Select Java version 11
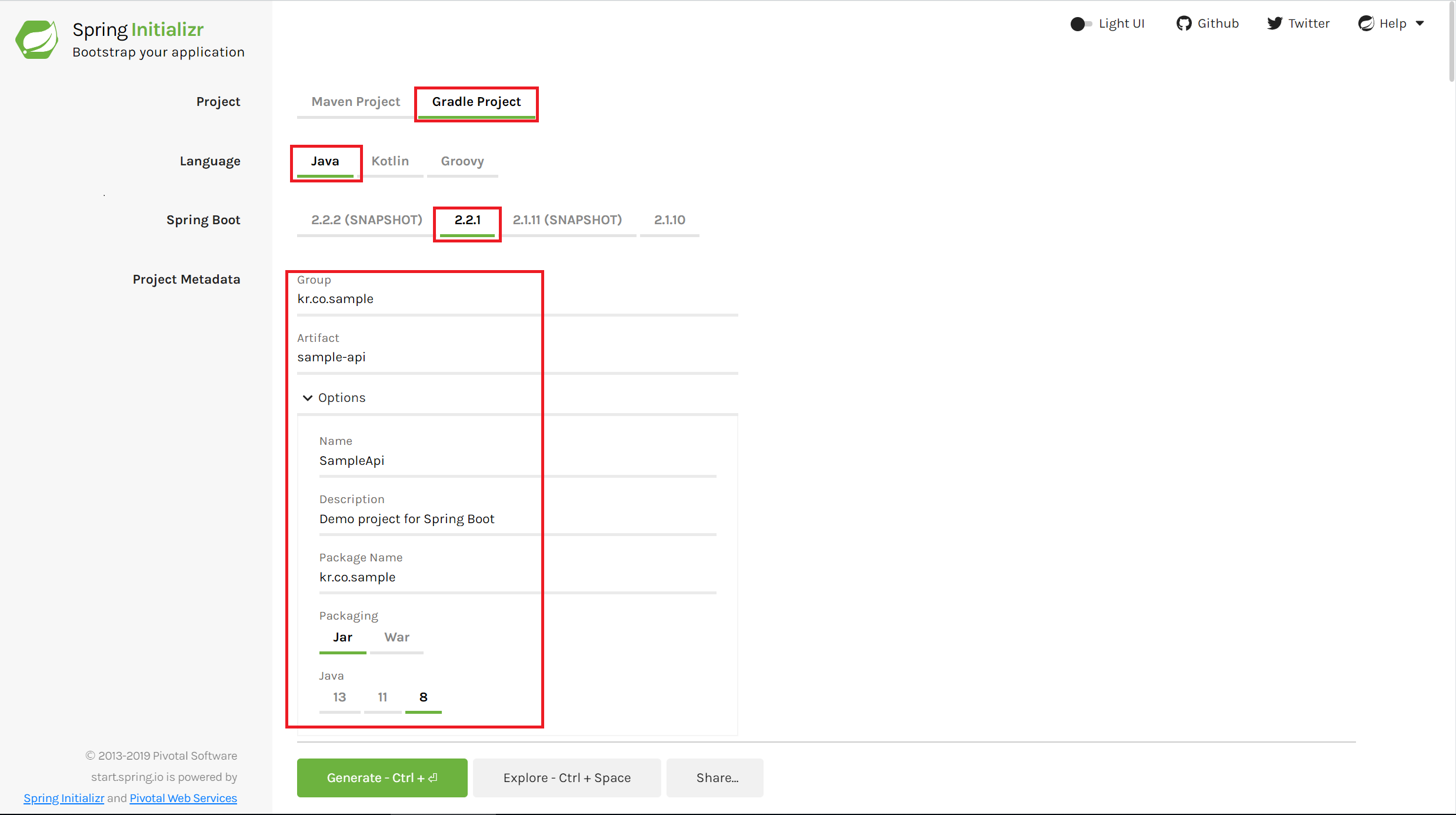1456x815 pixels. point(382,697)
